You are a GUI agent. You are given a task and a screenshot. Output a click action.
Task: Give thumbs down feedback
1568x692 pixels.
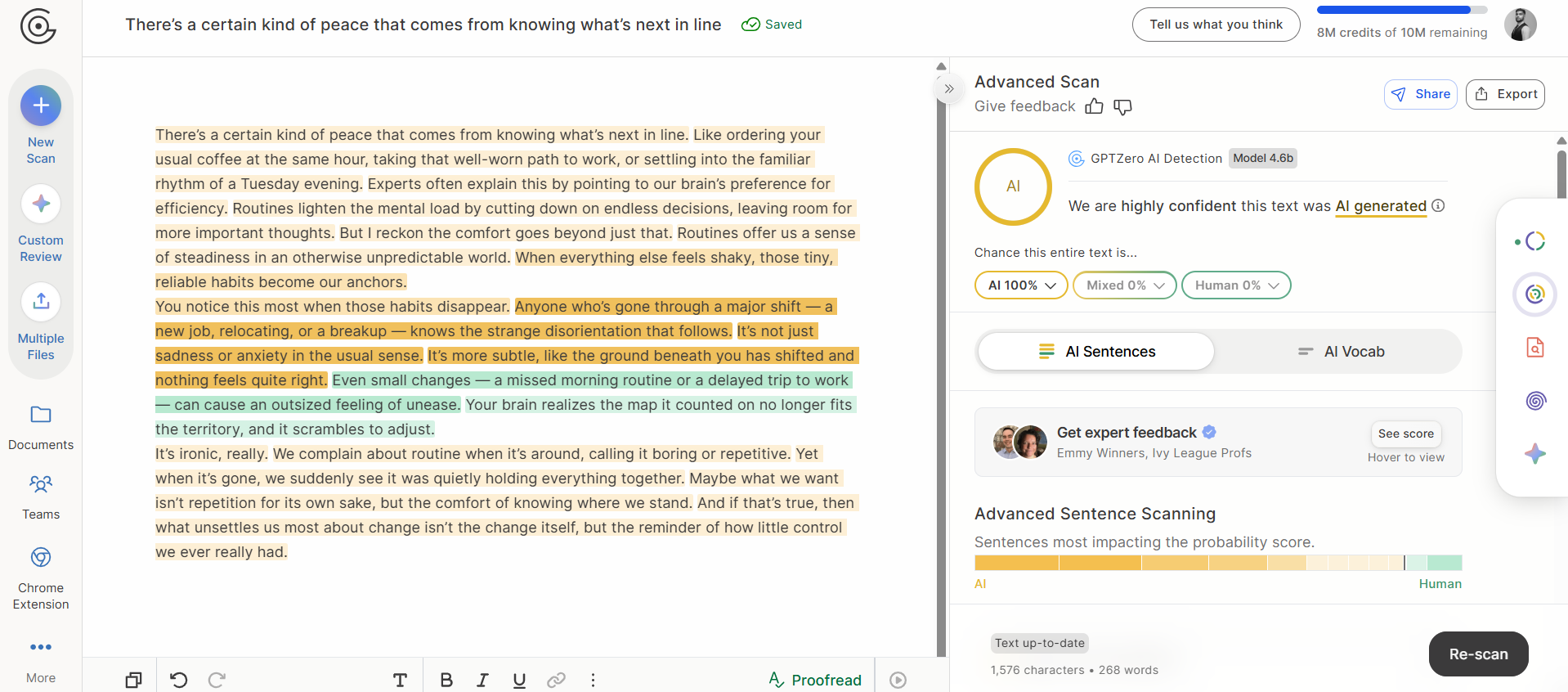coord(1123,106)
